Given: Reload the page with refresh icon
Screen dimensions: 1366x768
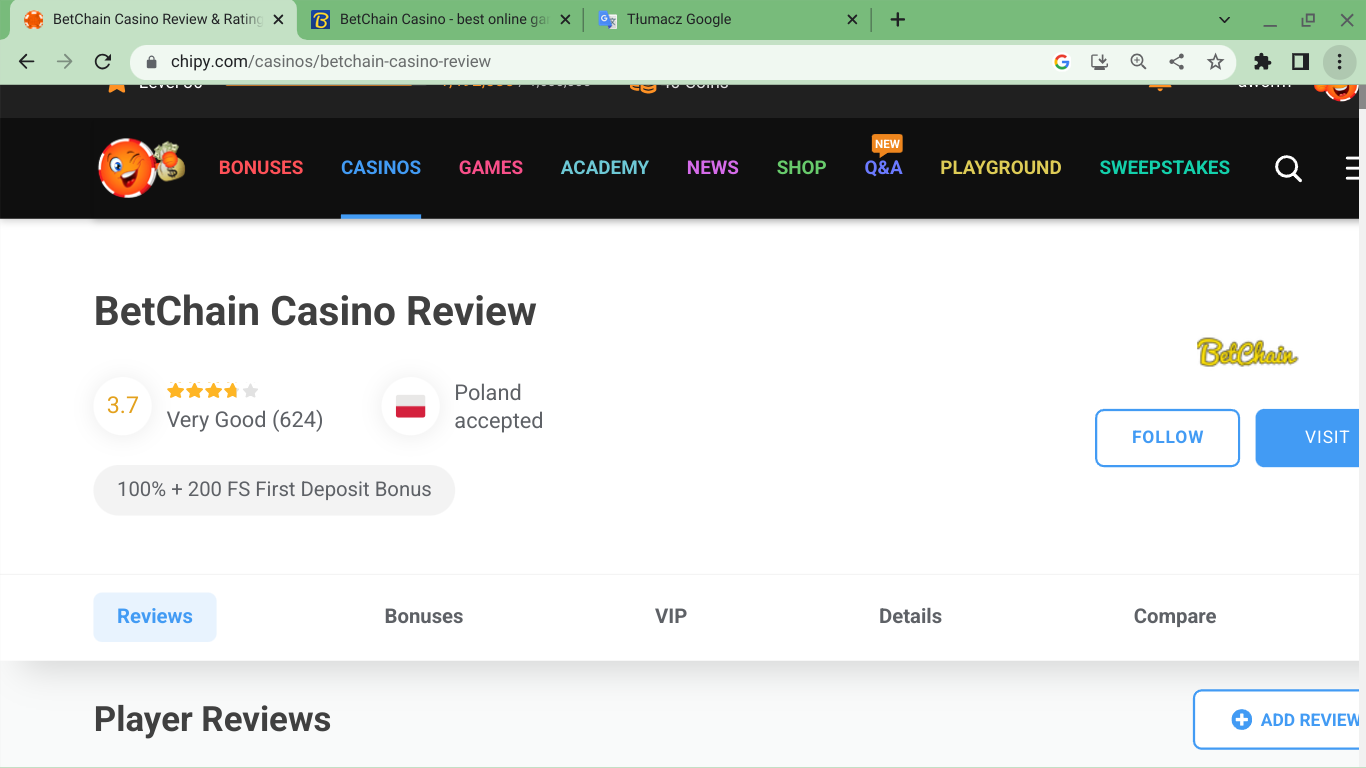Looking at the screenshot, I should [x=102, y=62].
